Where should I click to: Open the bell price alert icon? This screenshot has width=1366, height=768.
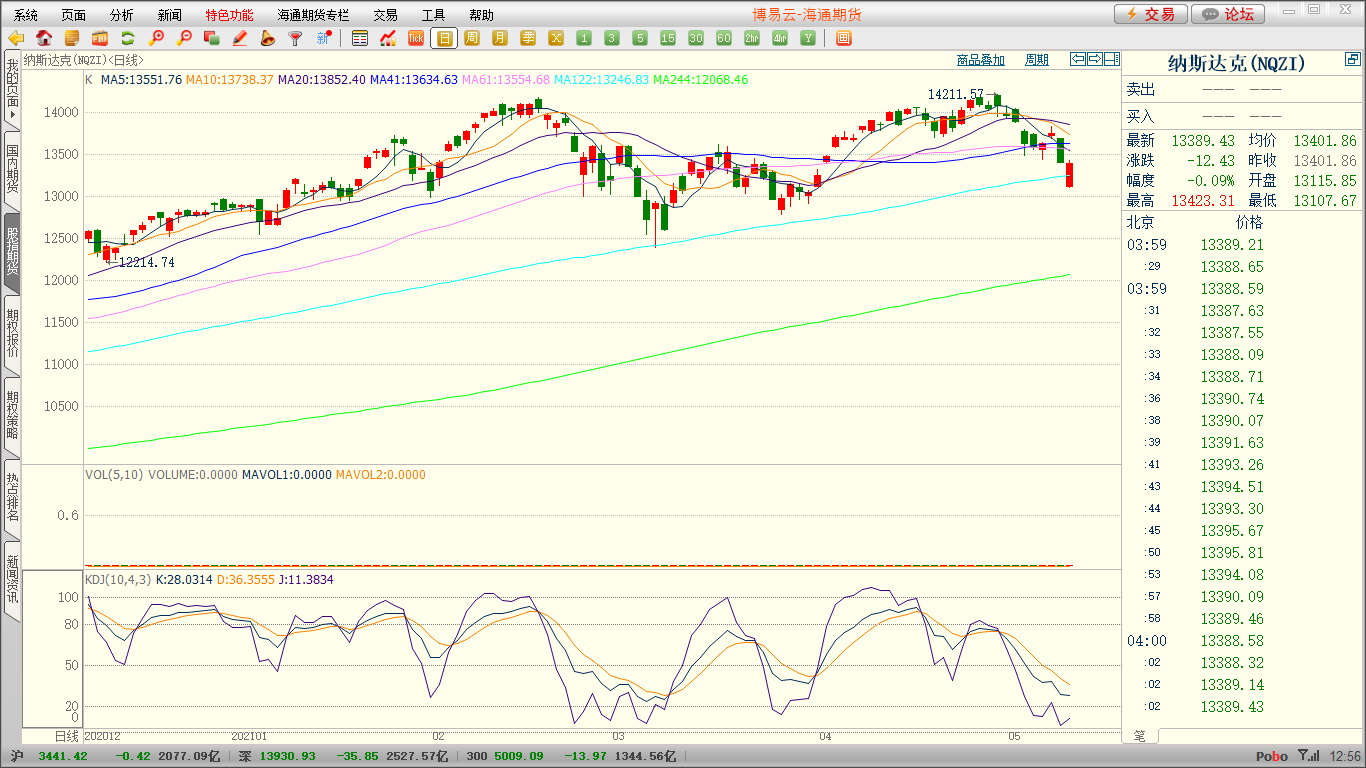[267, 38]
